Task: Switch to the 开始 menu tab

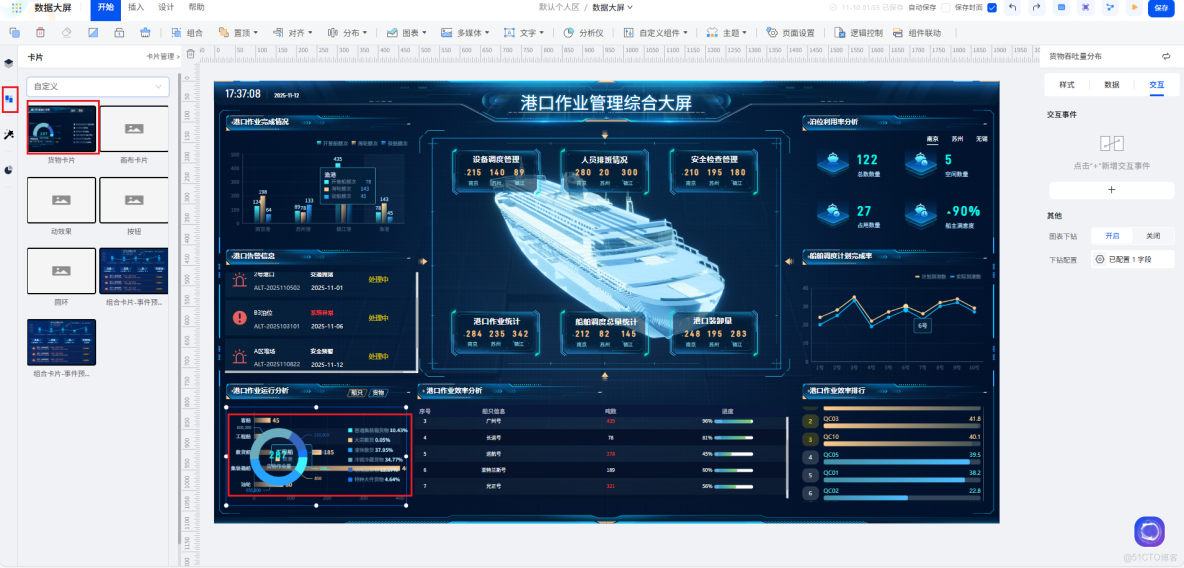Action: (105, 8)
